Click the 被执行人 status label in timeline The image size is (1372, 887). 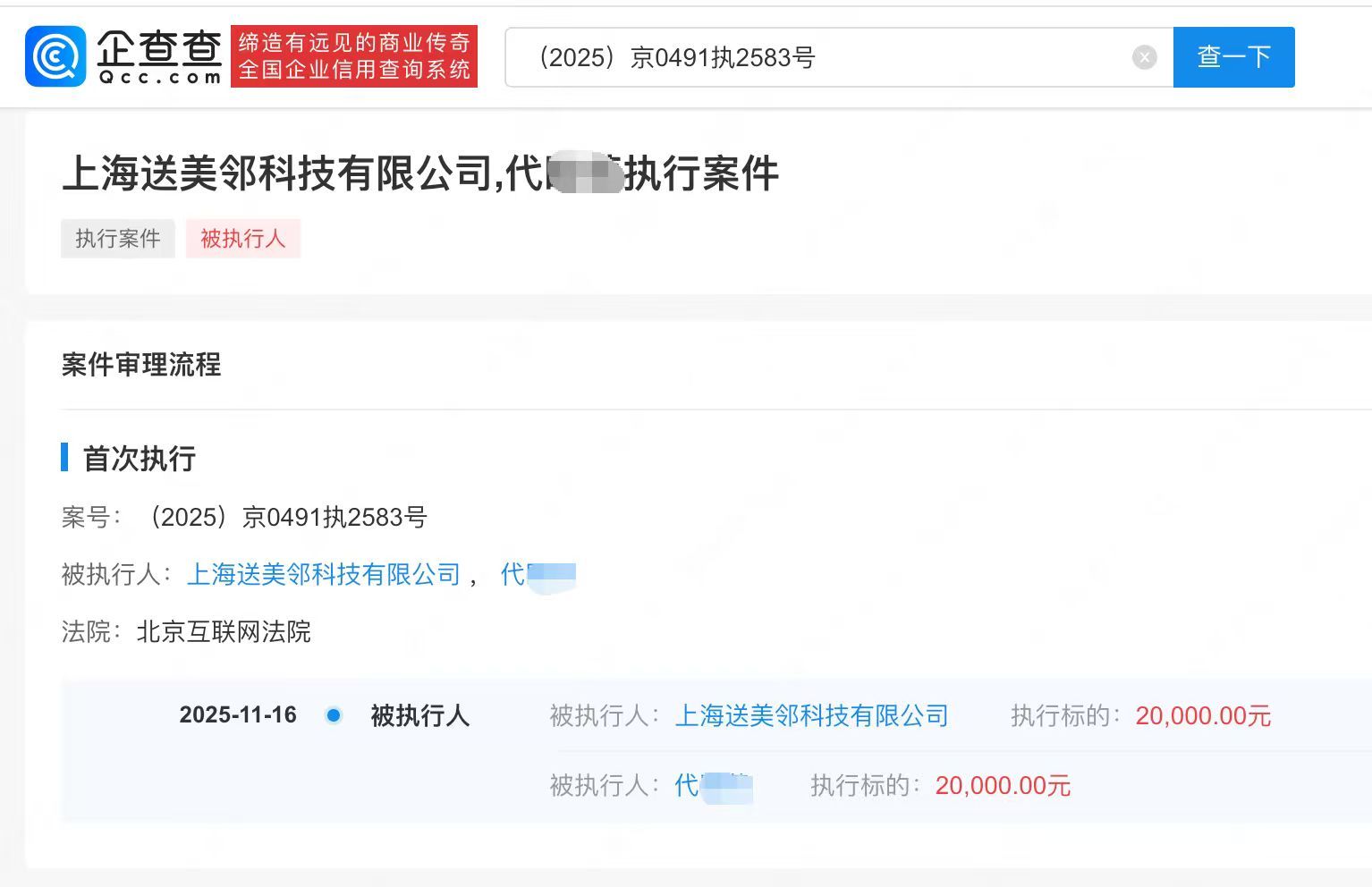click(x=419, y=715)
